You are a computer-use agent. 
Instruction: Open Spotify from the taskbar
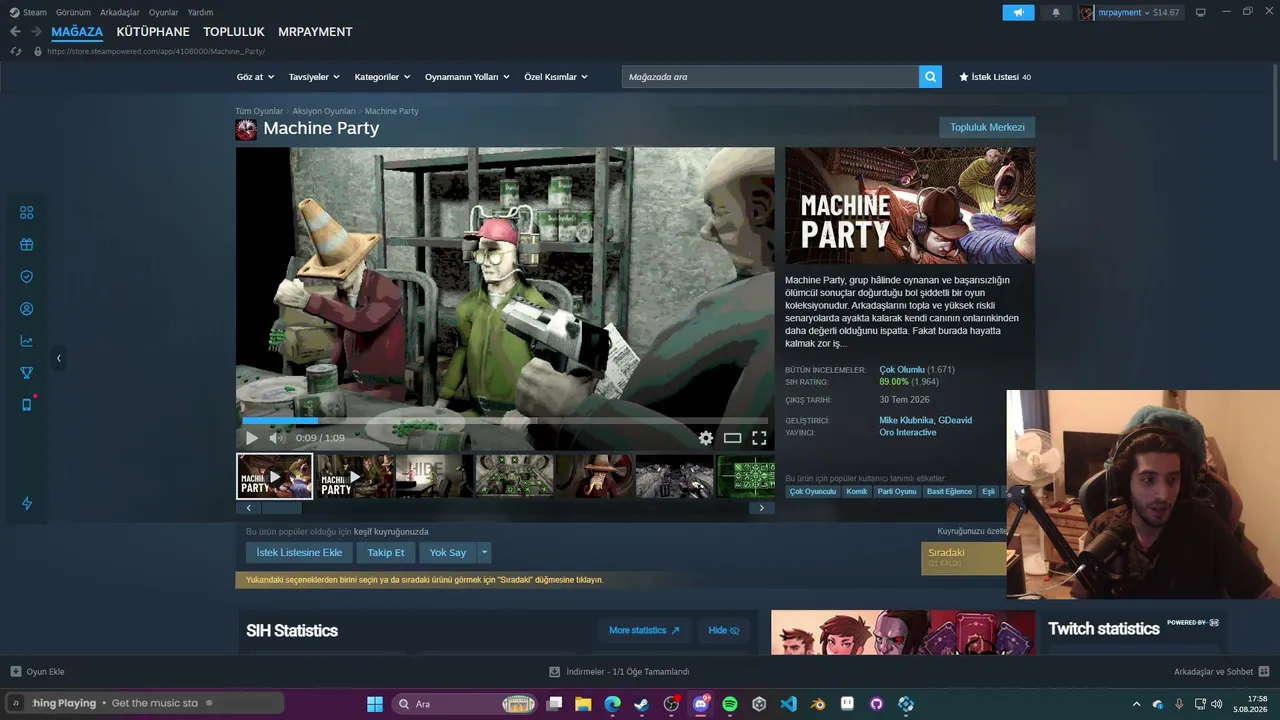tap(730, 704)
